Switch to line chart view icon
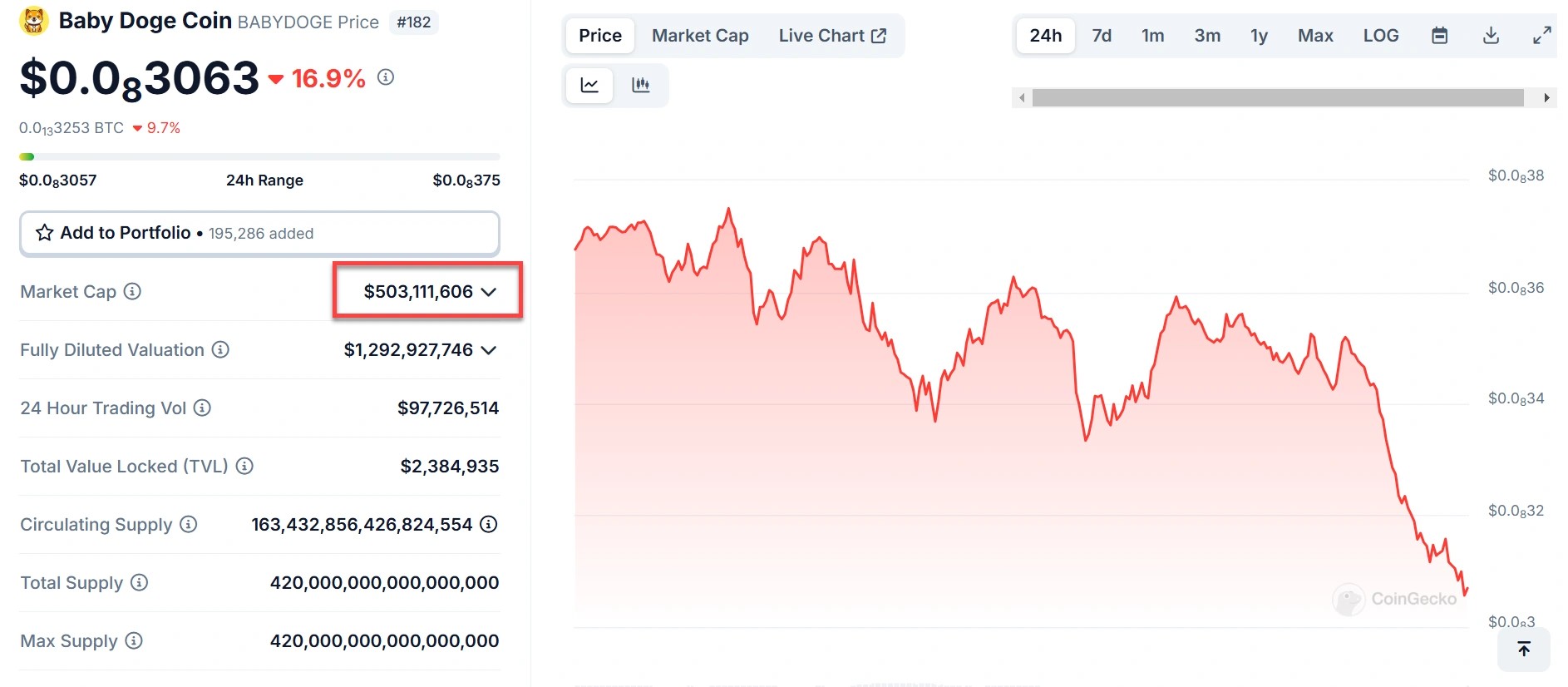The width and height of the screenshot is (1568, 687). pyautogui.click(x=589, y=85)
